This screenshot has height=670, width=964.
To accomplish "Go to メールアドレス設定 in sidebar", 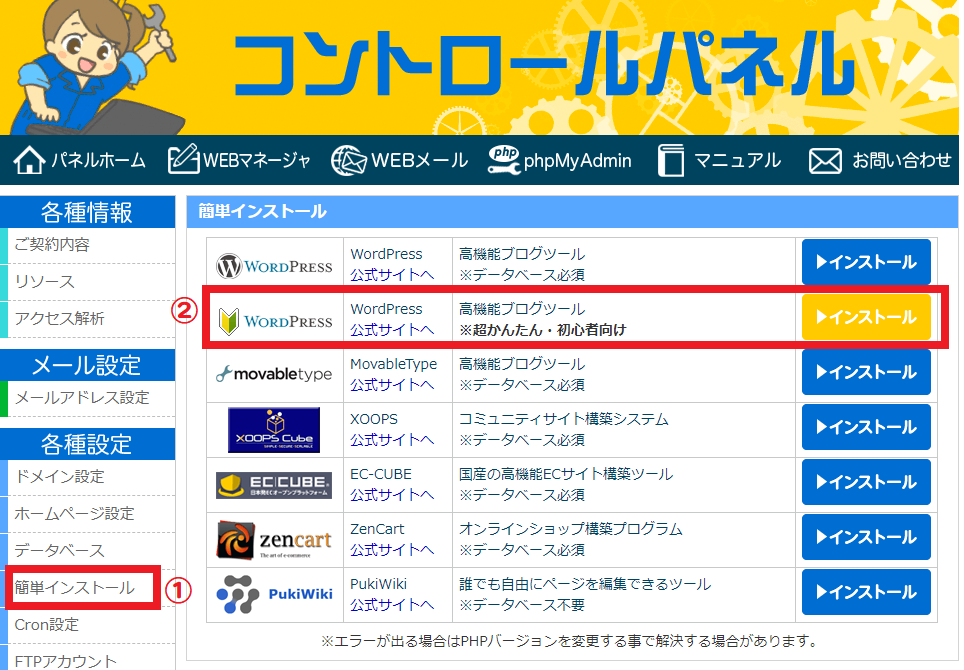I will pyautogui.click(x=82, y=398).
